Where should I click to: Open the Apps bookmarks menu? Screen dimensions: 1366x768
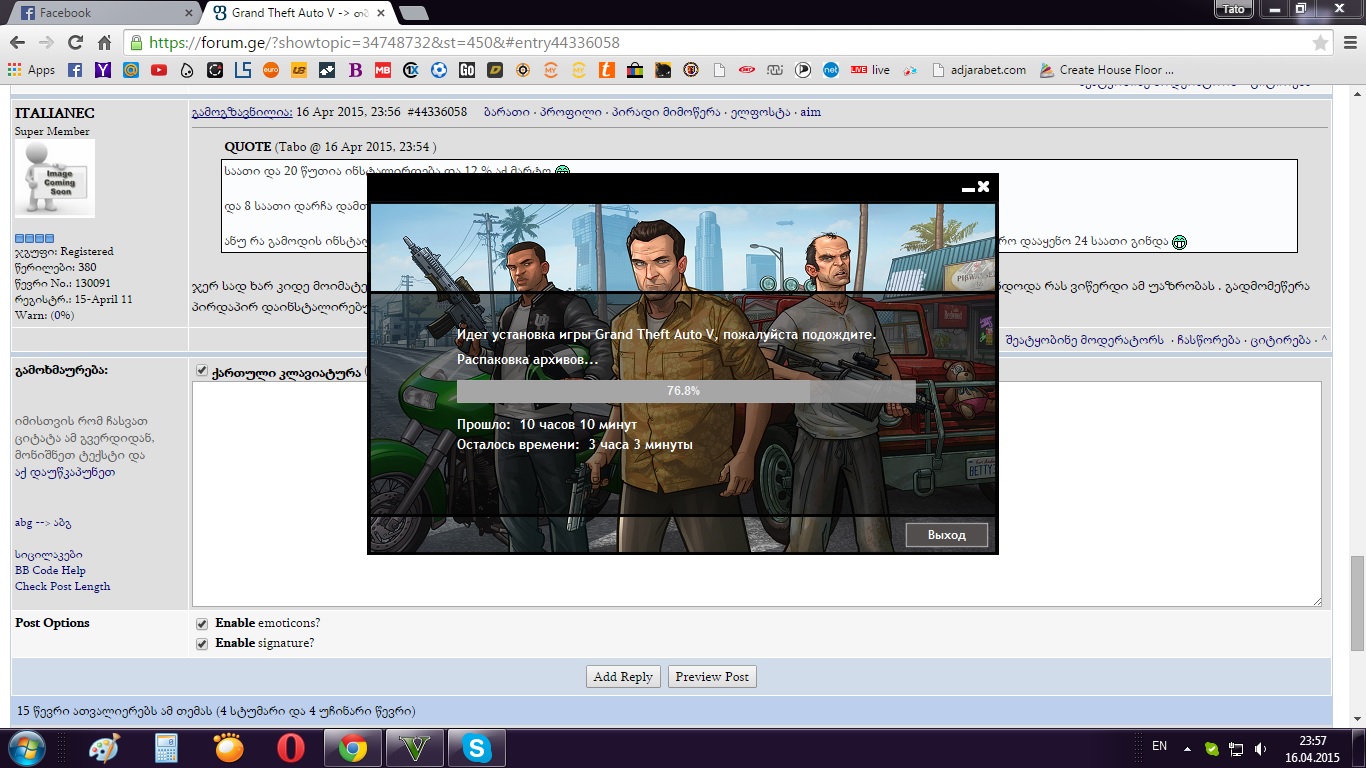click(x=31, y=70)
